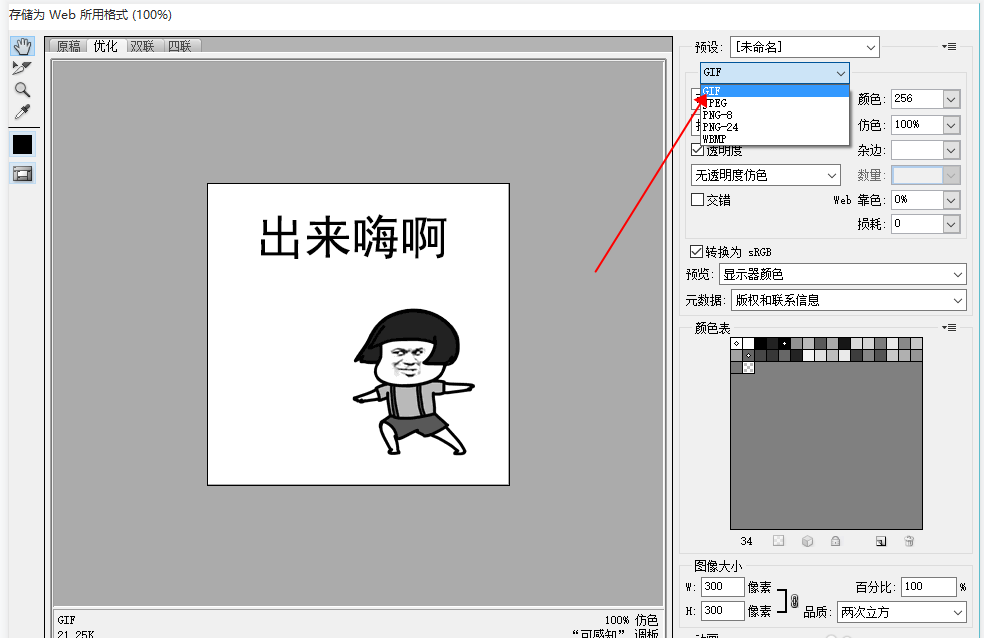Screen dimensions: 984x638
Task: Click the H height input field
Action: coord(722,610)
